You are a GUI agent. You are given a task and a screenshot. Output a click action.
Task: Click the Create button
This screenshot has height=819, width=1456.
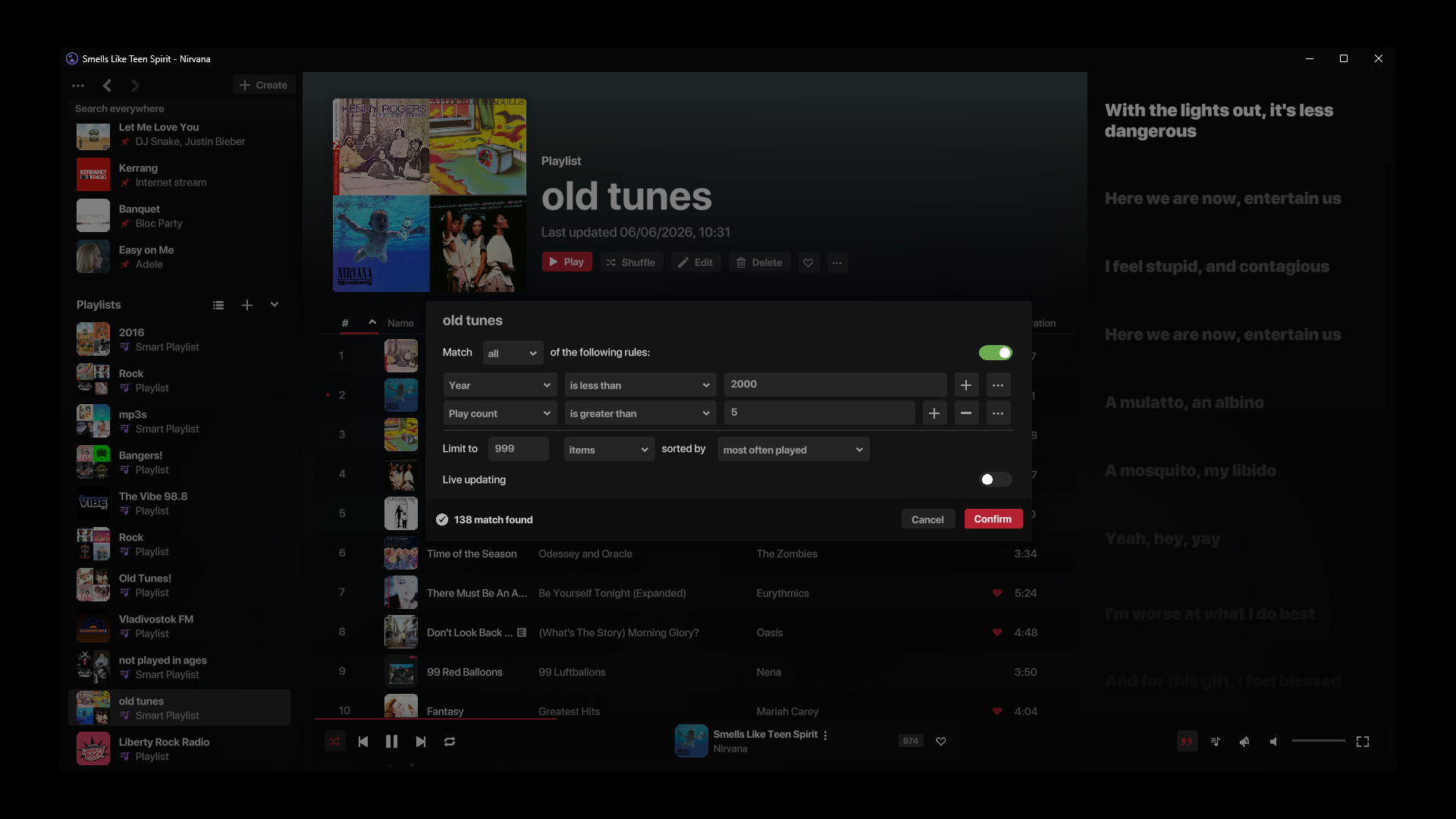point(264,85)
